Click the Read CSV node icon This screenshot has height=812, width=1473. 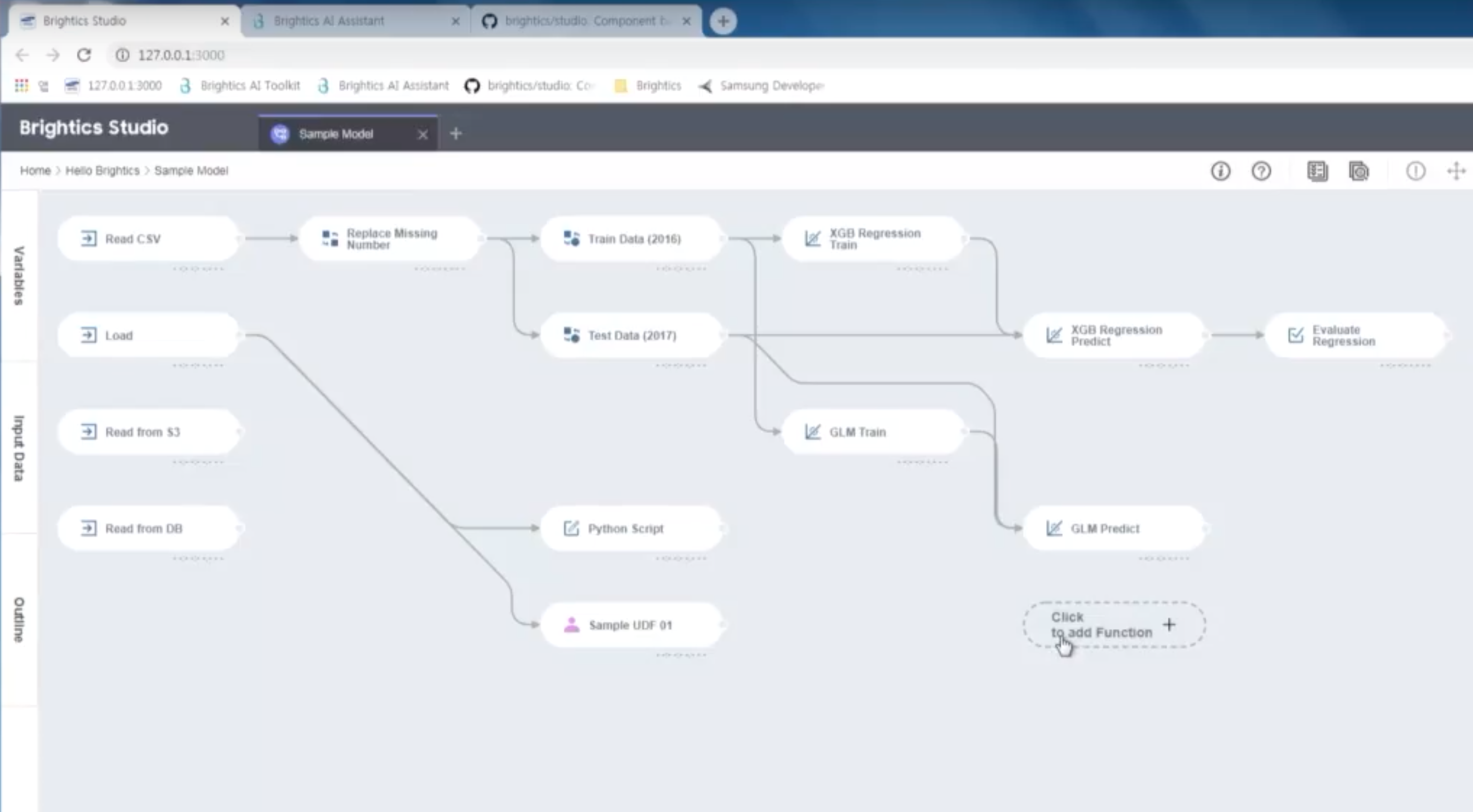click(89, 238)
